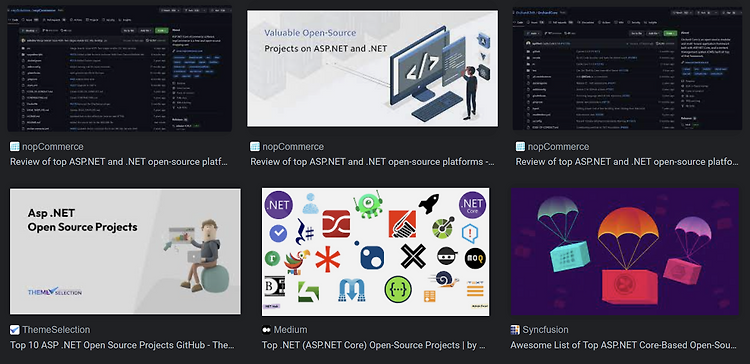Viewport: 750px width, 364px height.
Task: Open the OrchardCMS/OrchardCore GitHub repository screenshot thumbnail
Action: pyautogui.click(x=627, y=68)
